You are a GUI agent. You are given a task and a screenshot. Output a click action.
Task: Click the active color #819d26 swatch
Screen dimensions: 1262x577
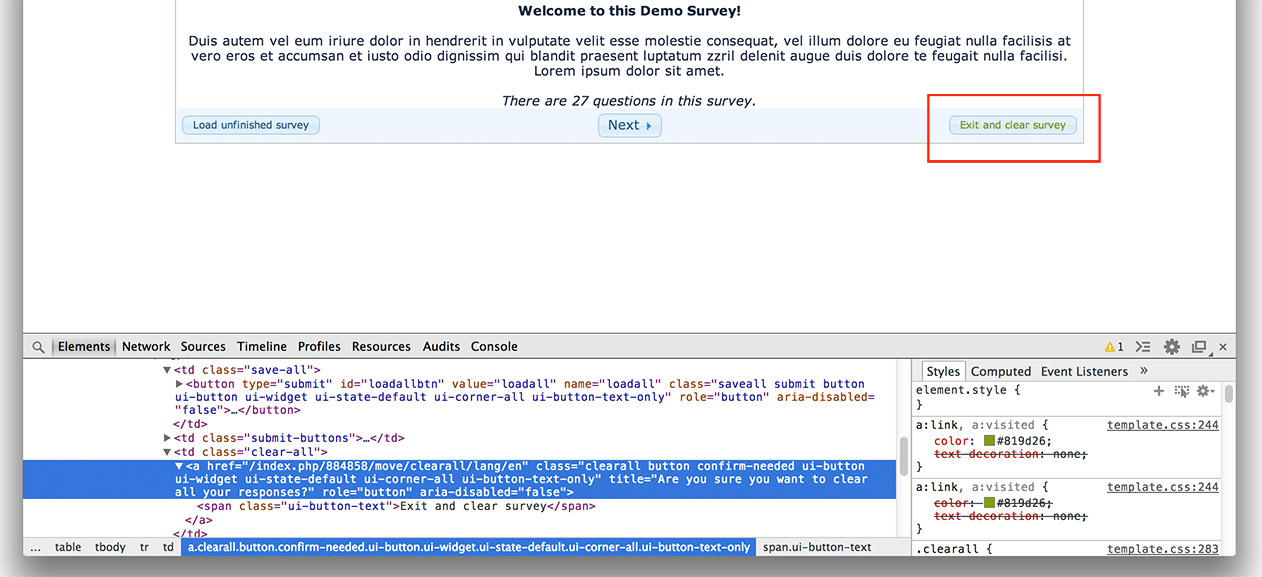click(x=989, y=441)
